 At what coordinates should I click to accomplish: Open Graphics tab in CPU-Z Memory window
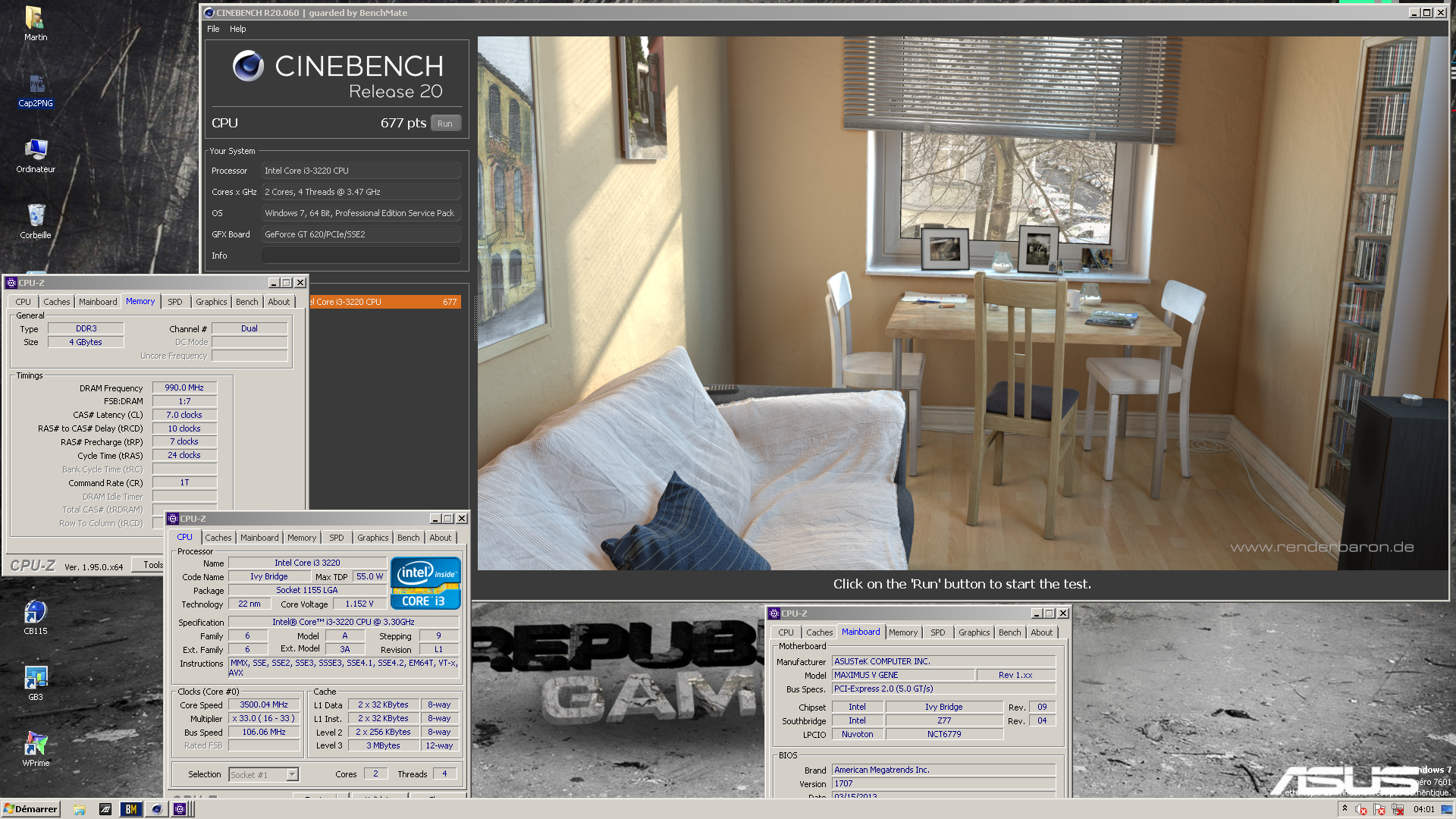tap(212, 302)
